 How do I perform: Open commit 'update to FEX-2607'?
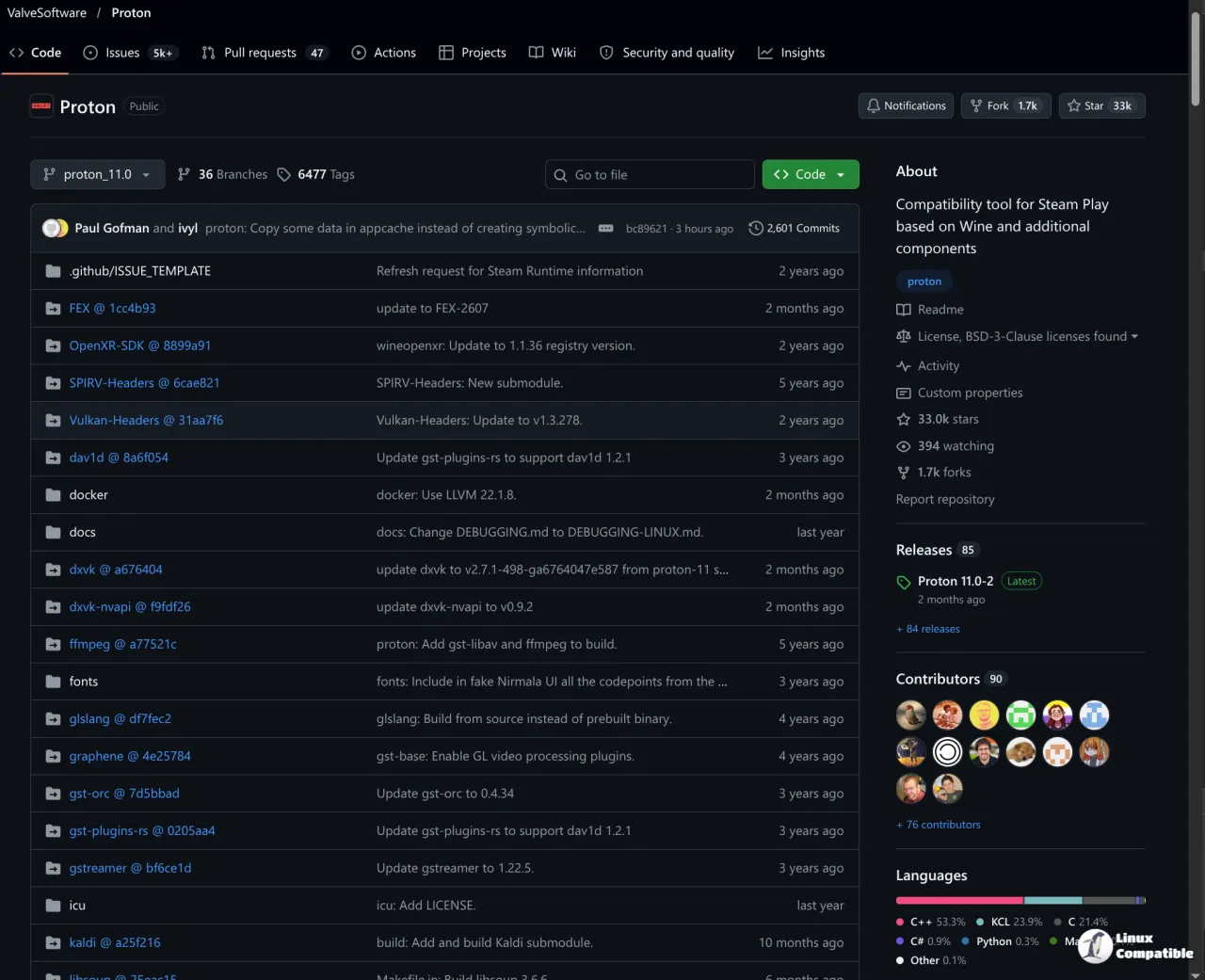pos(432,309)
